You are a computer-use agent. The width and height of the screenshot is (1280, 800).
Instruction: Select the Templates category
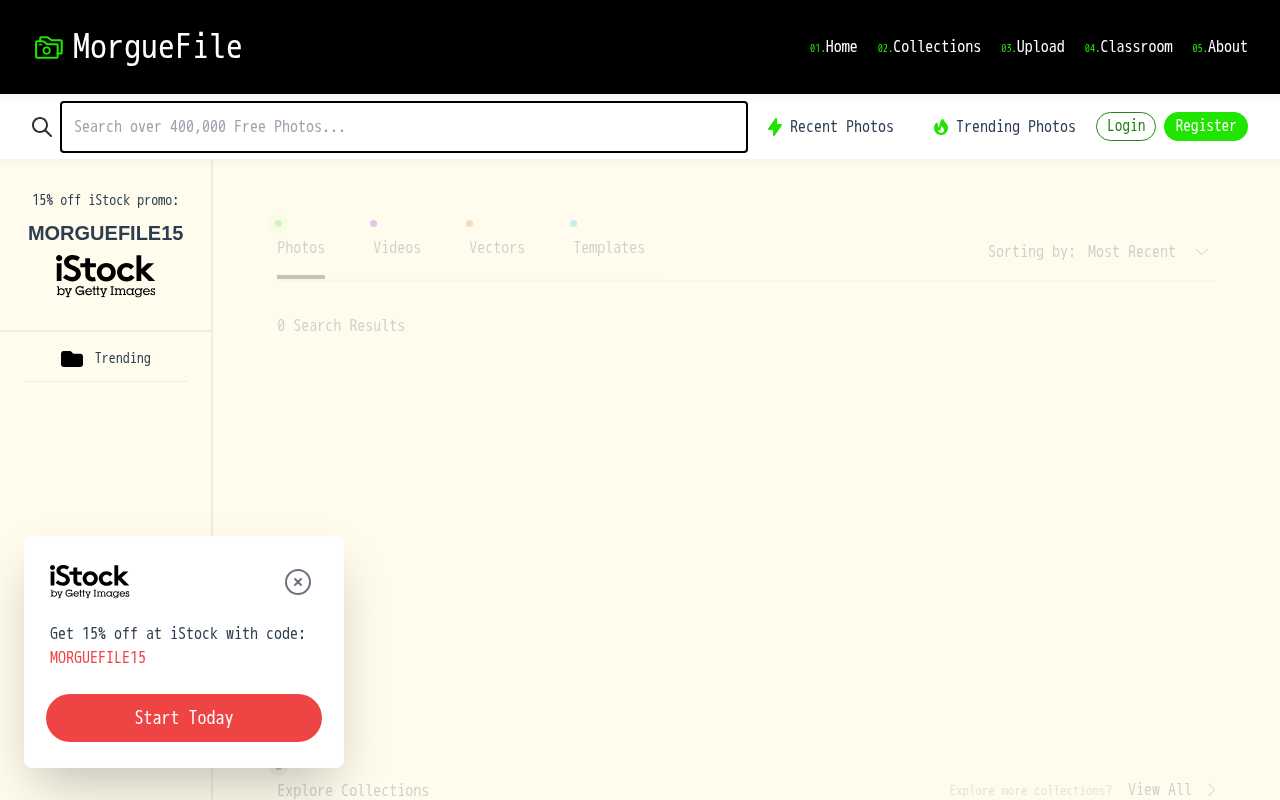[x=609, y=248]
